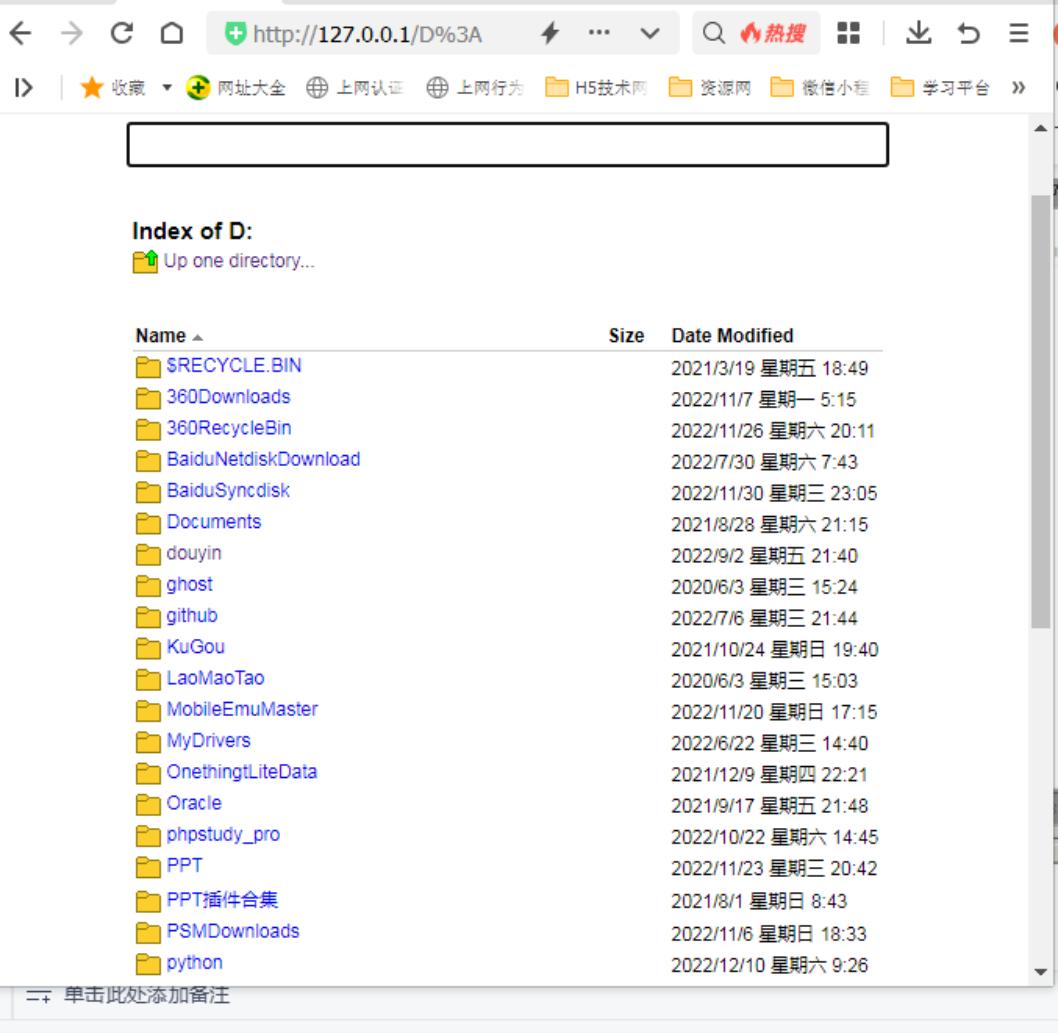Click the page scrollbar down arrow
Viewport: 1058px width, 1034px height.
tap(1040, 971)
